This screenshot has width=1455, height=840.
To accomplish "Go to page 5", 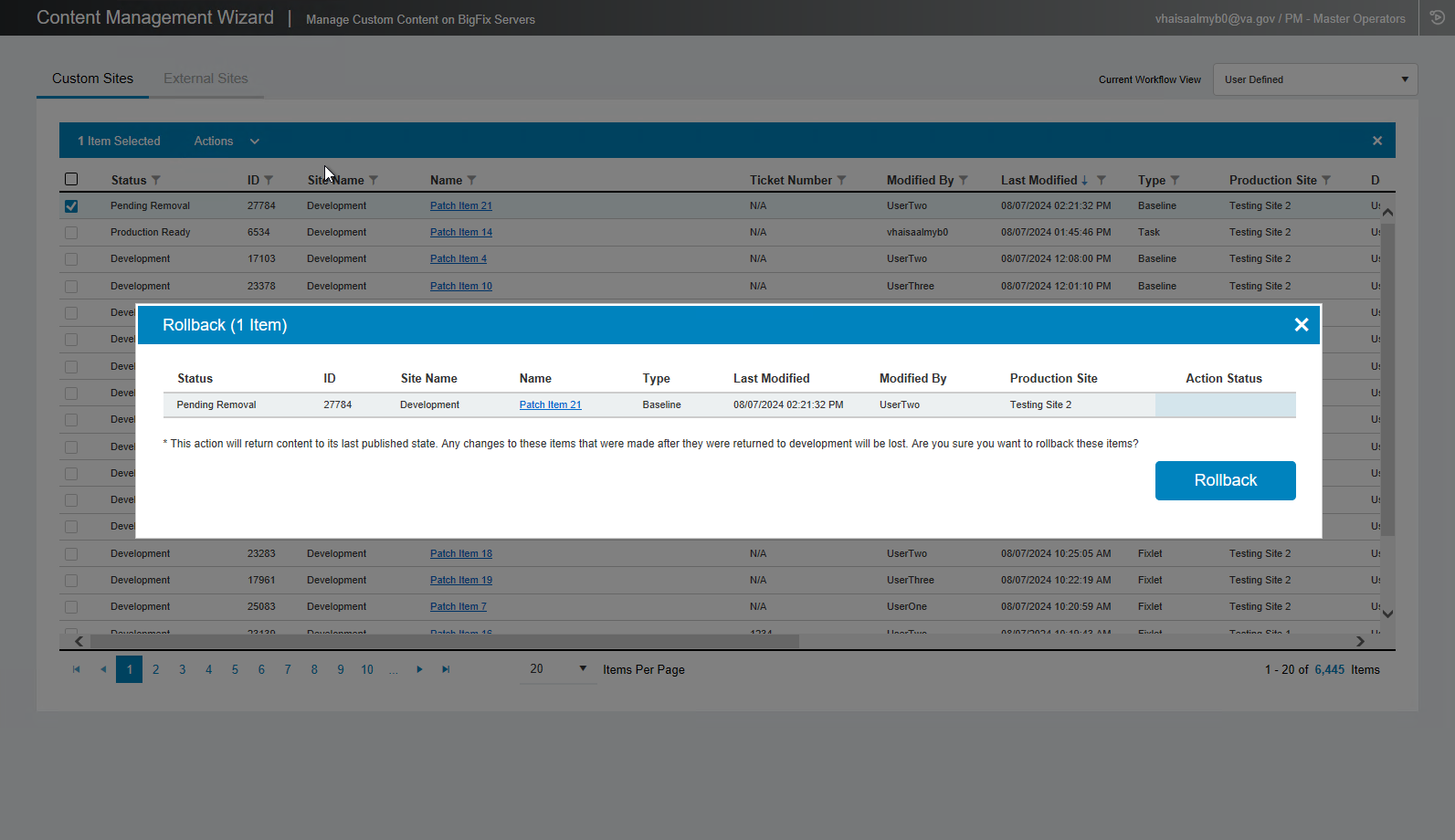I will [x=235, y=669].
